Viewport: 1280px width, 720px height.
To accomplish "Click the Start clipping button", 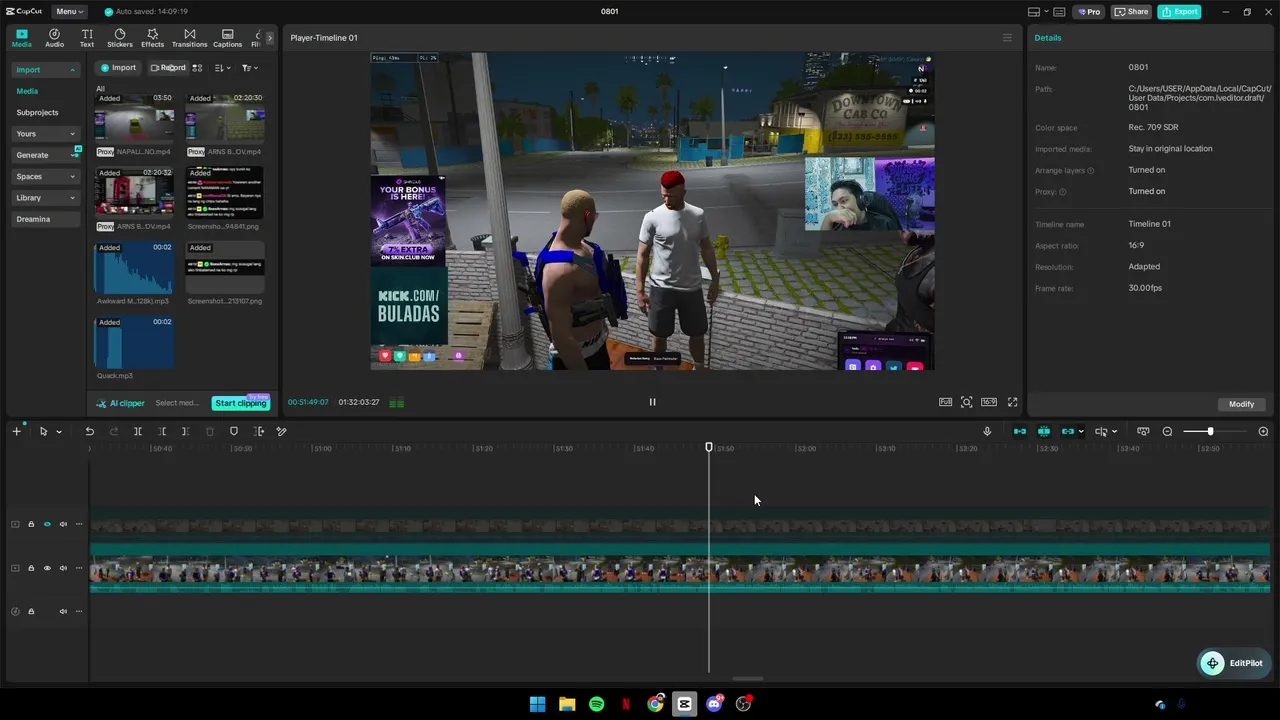I will [241, 403].
